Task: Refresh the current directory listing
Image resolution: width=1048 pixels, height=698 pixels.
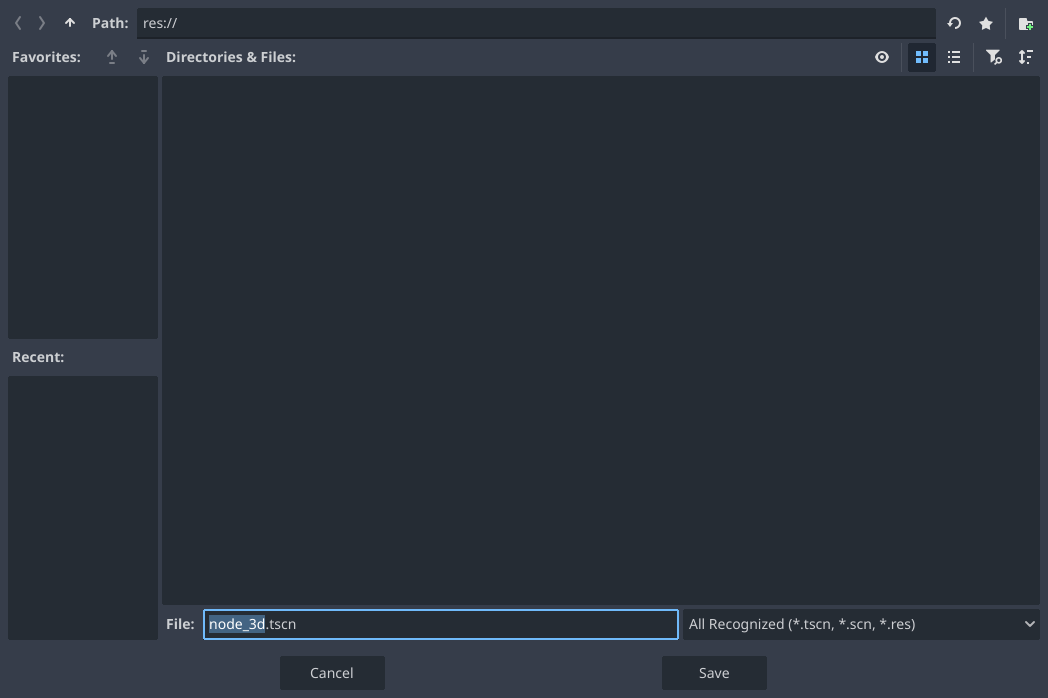Action: pyautogui.click(x=953, y=22)
